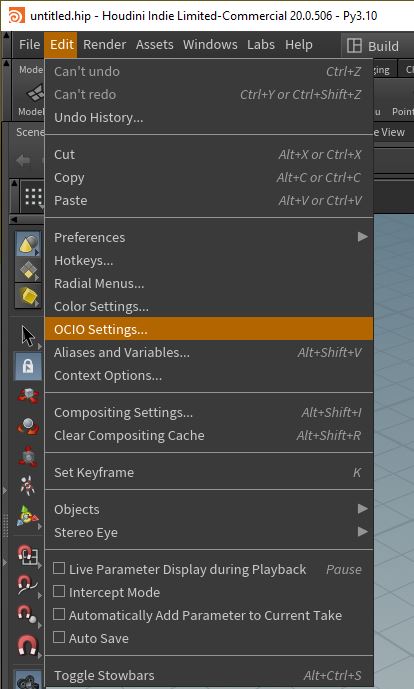Screen dimensions: 414x689
Task: Expand the Preferences submenu
Action: [x=208, y=237]
